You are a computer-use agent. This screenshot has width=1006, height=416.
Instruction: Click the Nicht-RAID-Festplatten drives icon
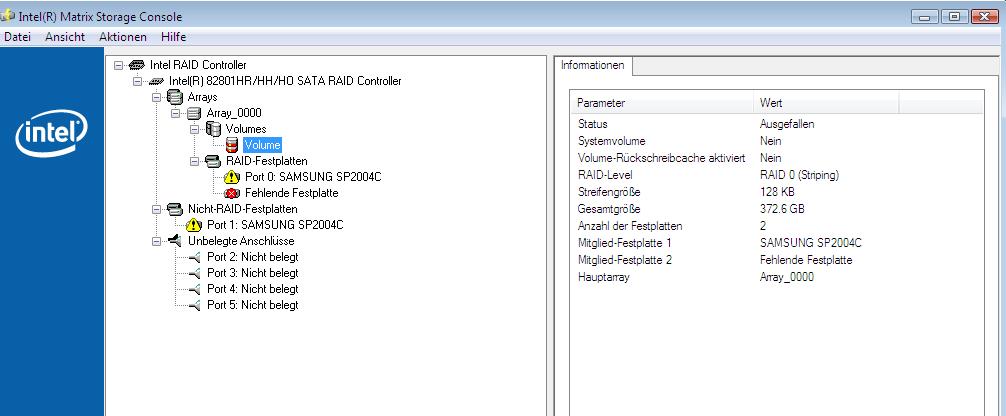pyautogui.click(x=175, y=209)
